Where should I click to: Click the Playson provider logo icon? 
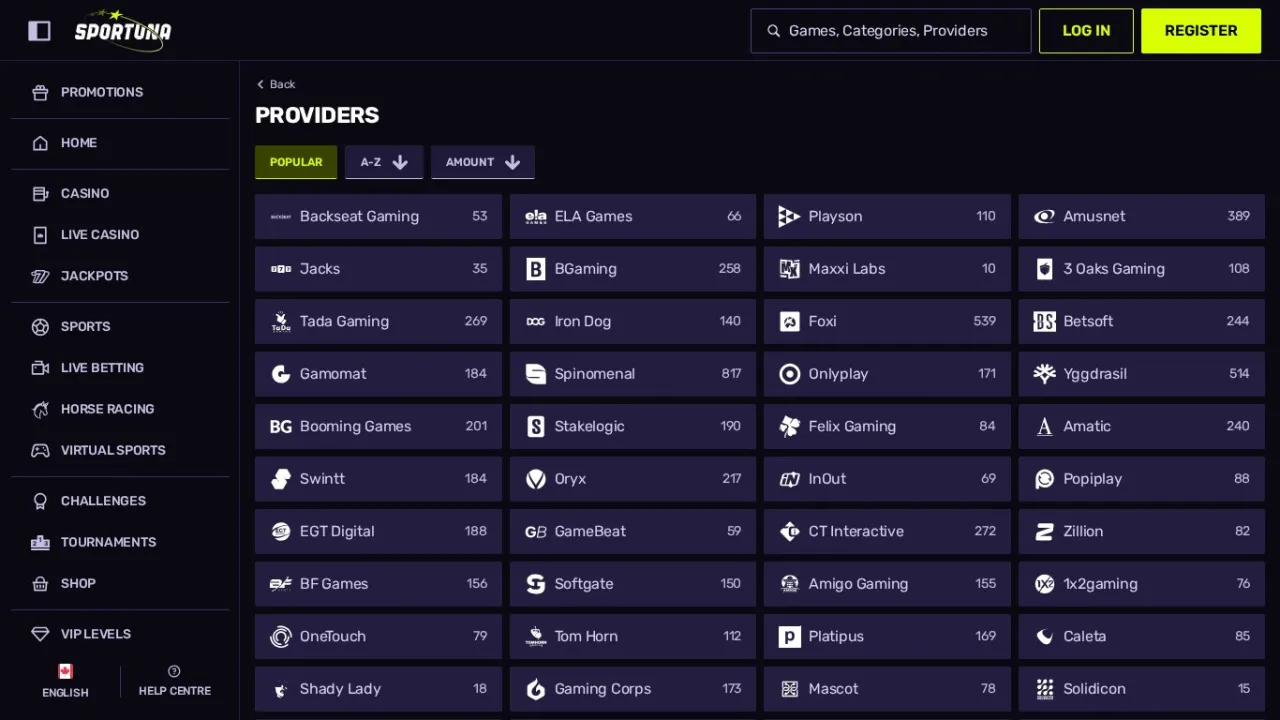(x=789, y=216)
